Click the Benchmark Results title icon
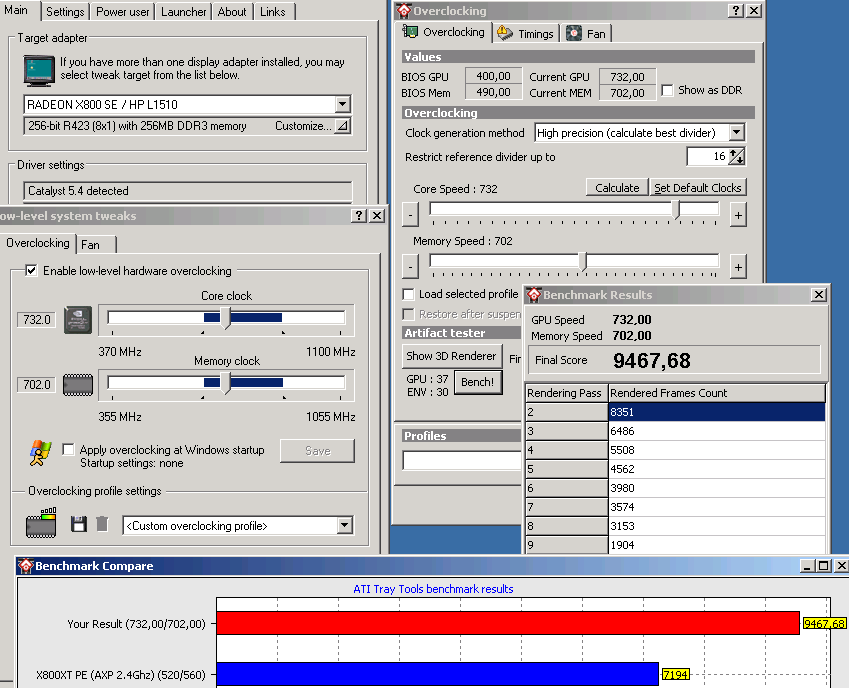Image resolution: width=850 pixels, height=688 pixels. point(534,294)
